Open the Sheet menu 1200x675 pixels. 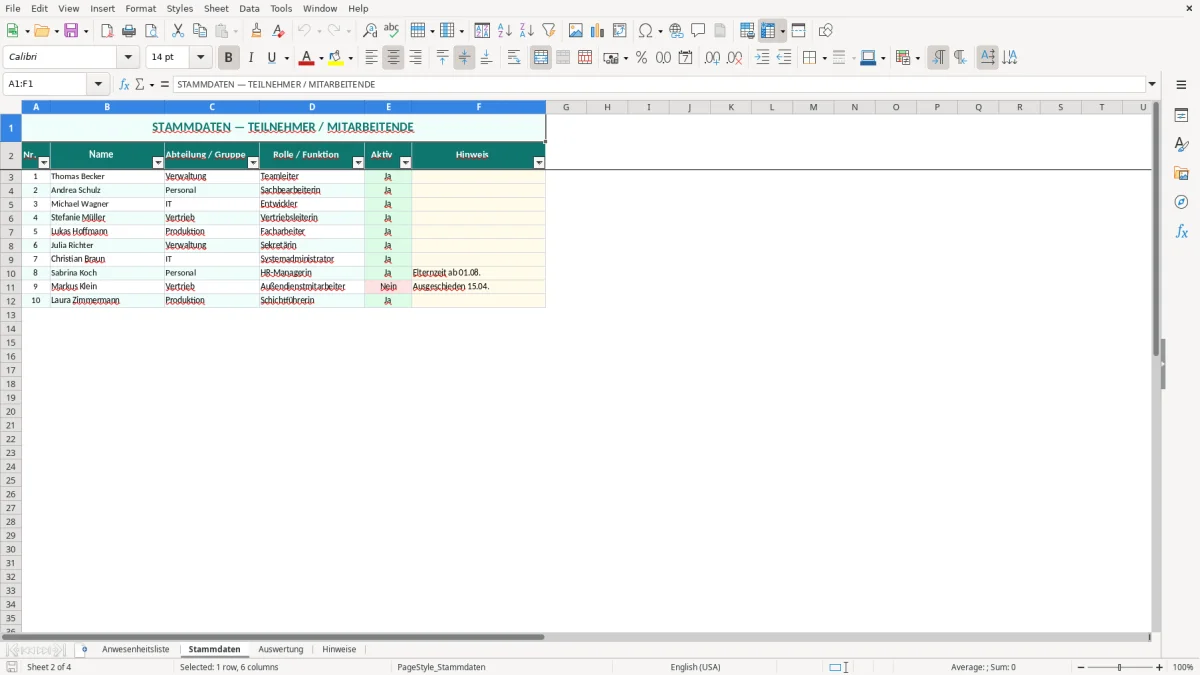point(216,8)
